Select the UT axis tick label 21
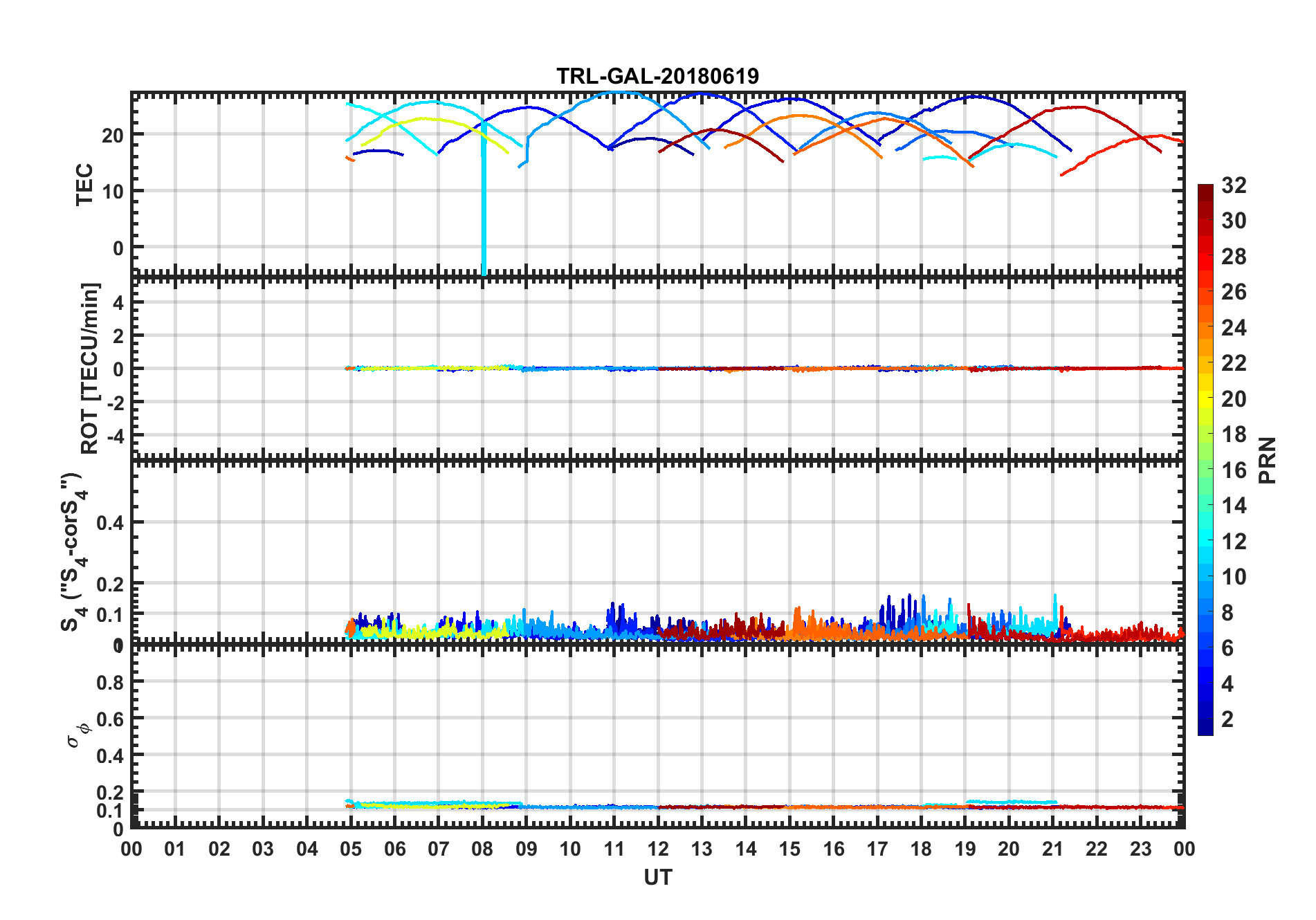Image resolution: width=1316 pixels, height=920 pixels. 1052,849
